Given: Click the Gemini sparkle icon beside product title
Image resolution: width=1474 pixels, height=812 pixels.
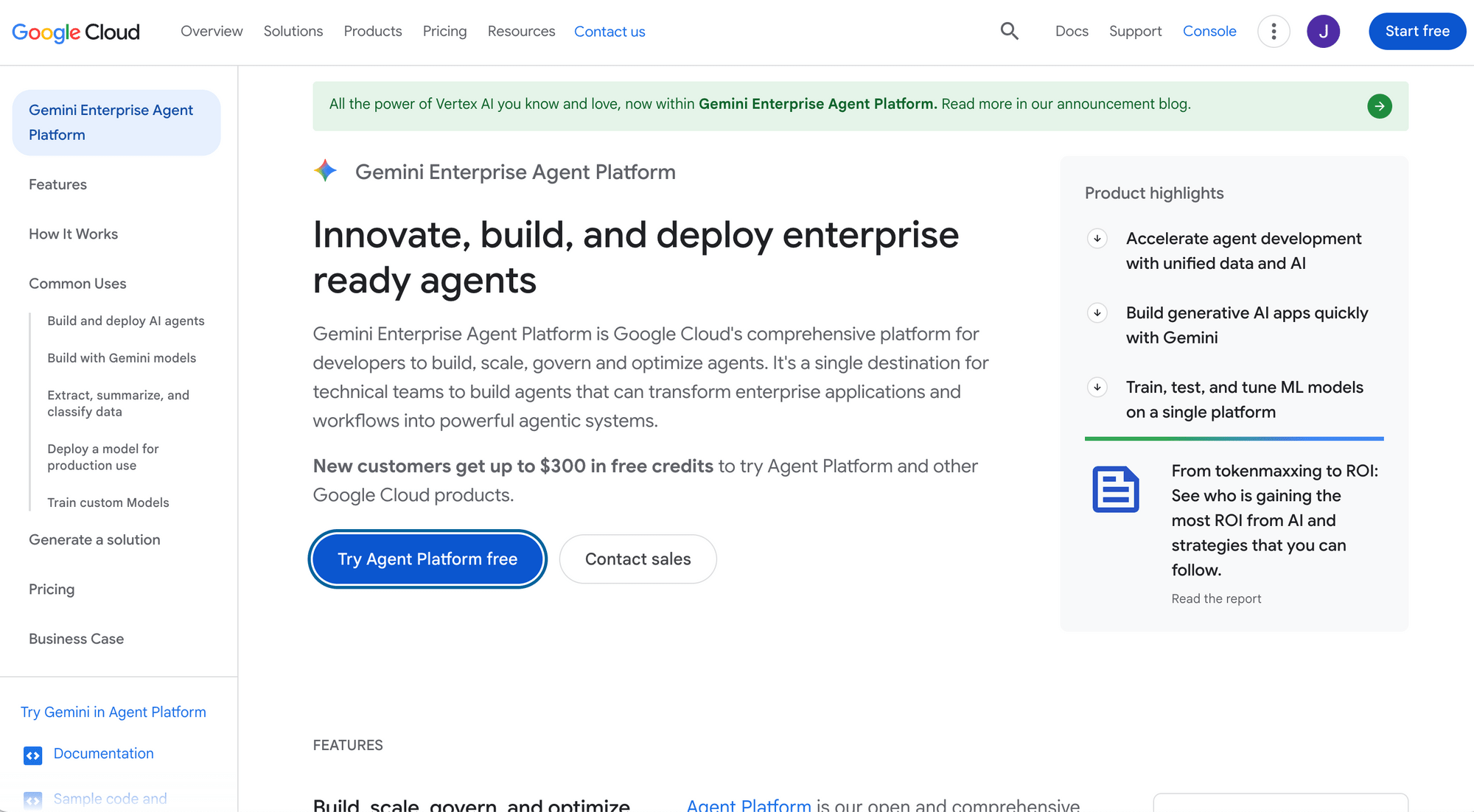Looking at the screenshot, I should point(325,171).
